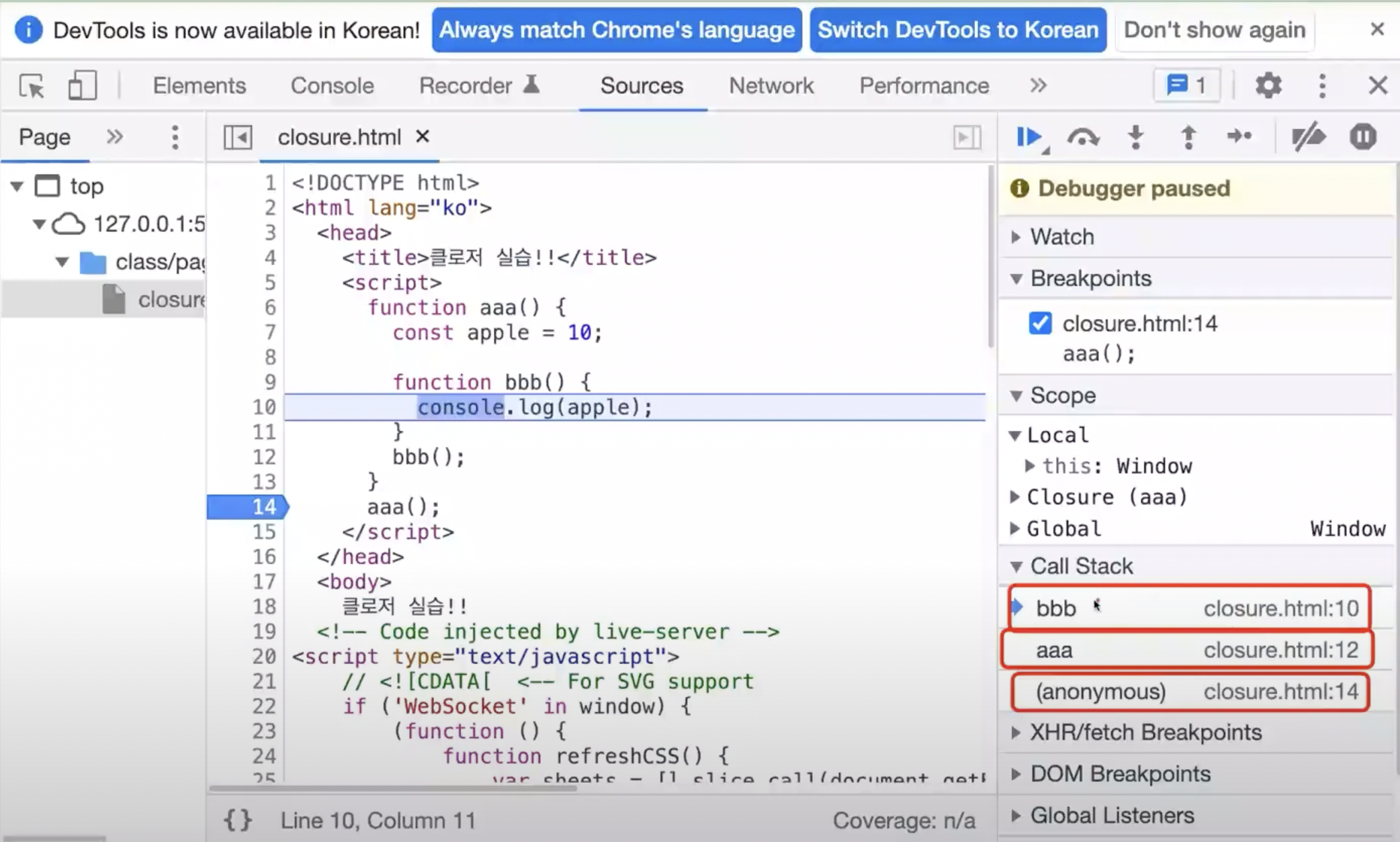Collapse the Local scope group
Screen dimensions: 1400x842
point(1015,435)
